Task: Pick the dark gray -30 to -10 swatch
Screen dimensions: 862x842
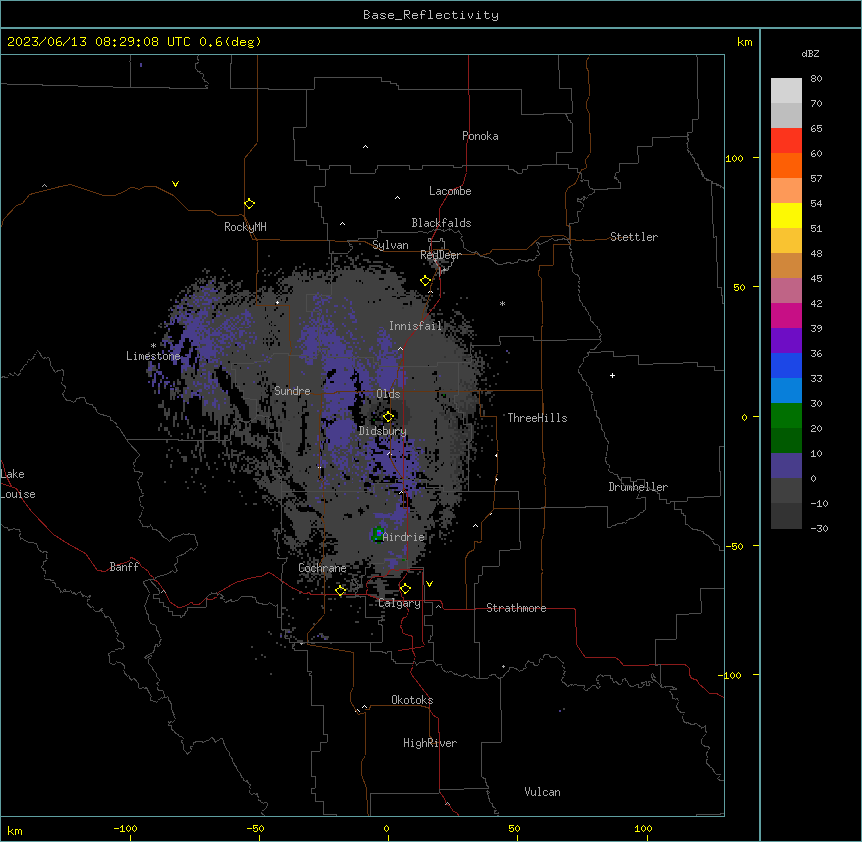Action: pyautogui.click(x=786, y=516)
